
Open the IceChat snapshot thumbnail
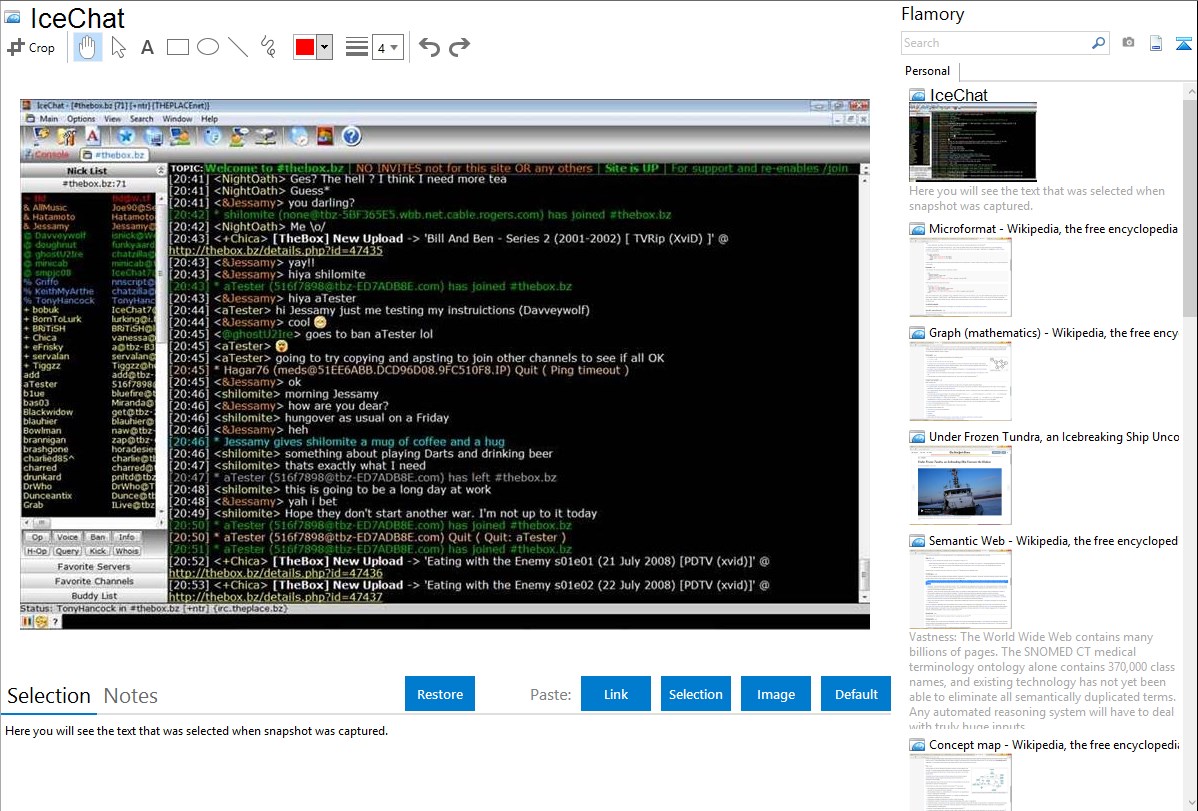[x=973, y=141]
